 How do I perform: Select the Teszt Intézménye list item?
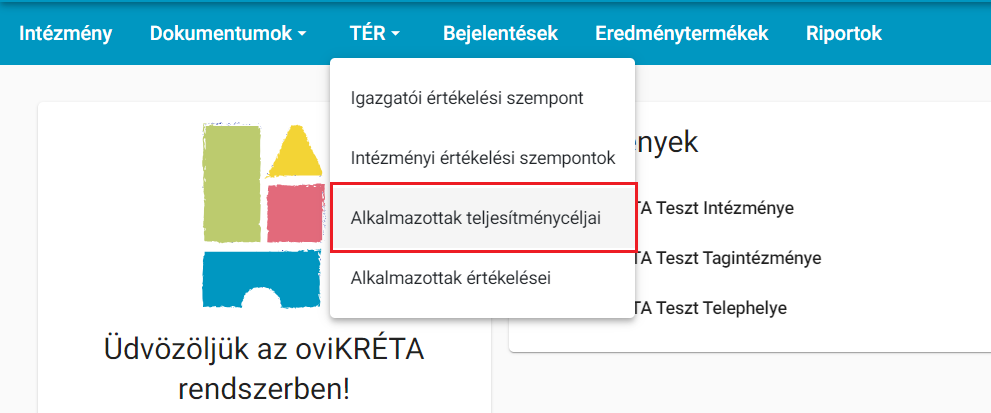(714, 208)
